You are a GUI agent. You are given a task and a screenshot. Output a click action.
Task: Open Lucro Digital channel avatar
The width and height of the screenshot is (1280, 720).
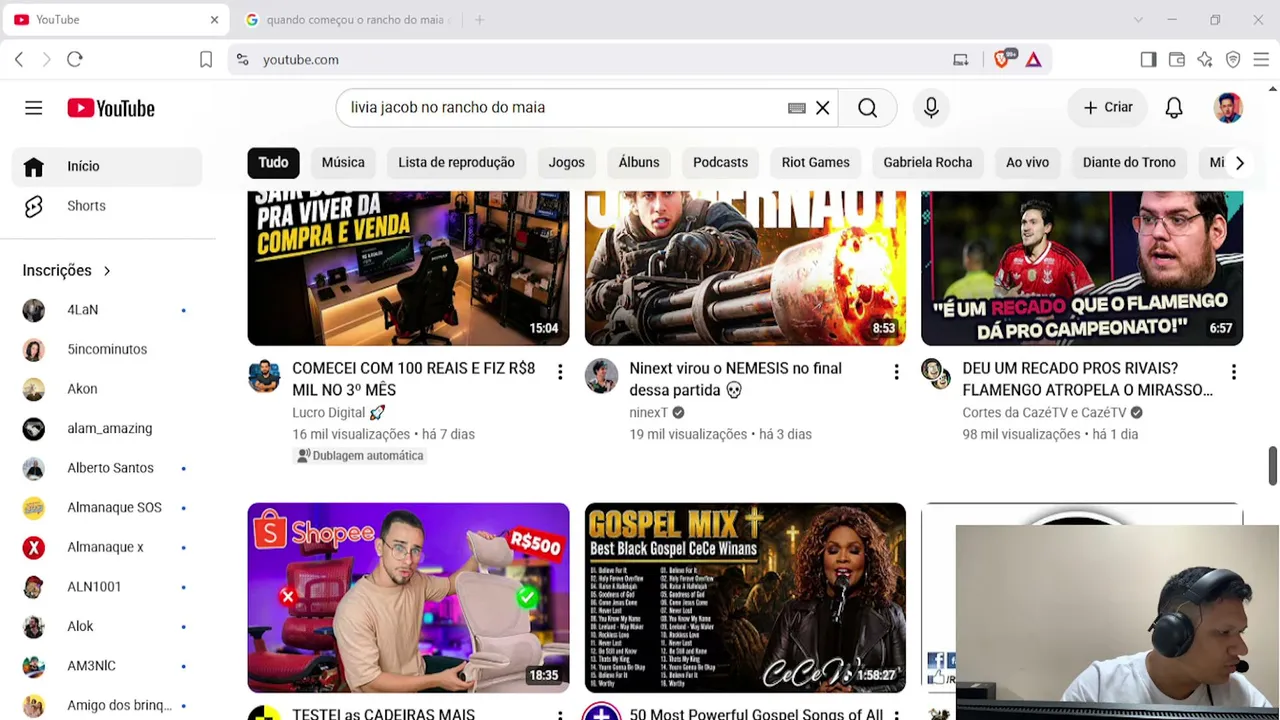[x=264, y=376]
